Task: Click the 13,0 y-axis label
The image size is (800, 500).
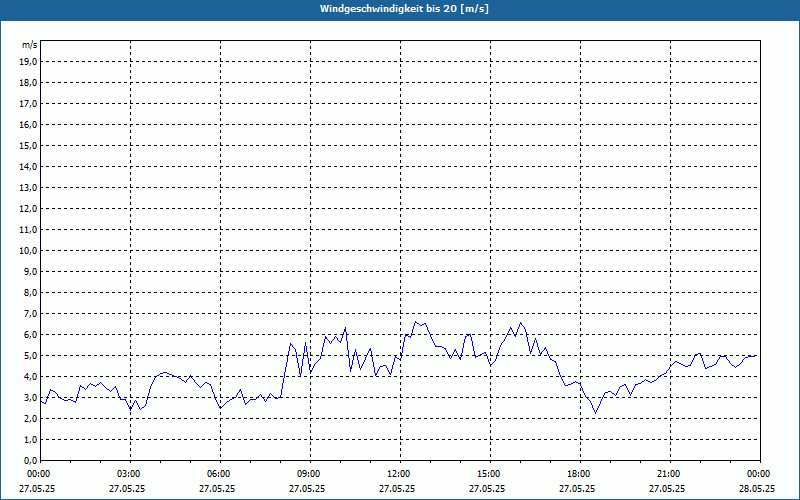Action: [28, 187]
